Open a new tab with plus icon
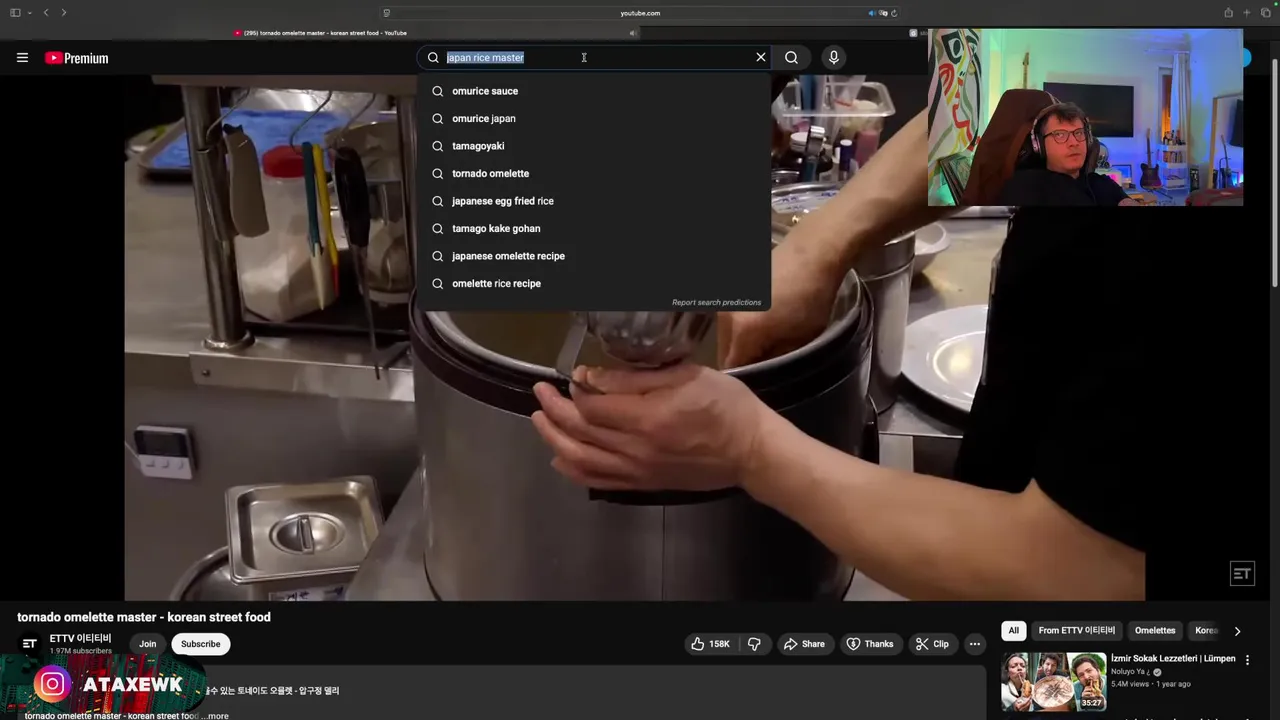 point(1246,13)
